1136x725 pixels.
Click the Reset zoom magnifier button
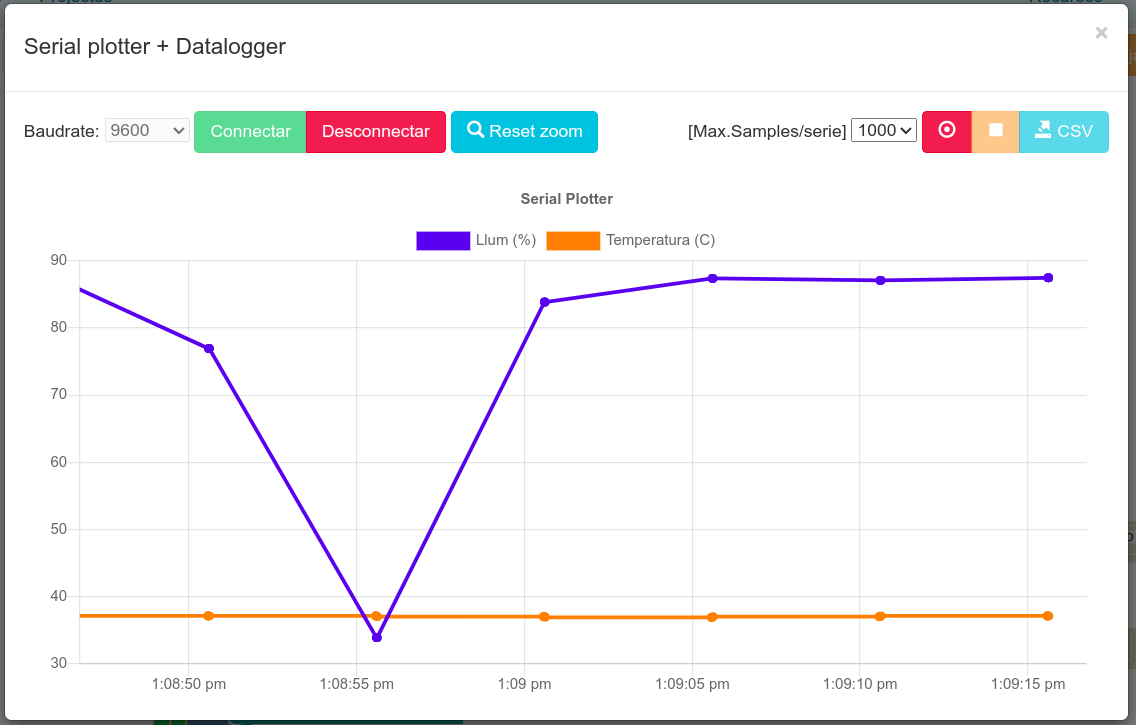pyautogui.click(x=525, y=131)
